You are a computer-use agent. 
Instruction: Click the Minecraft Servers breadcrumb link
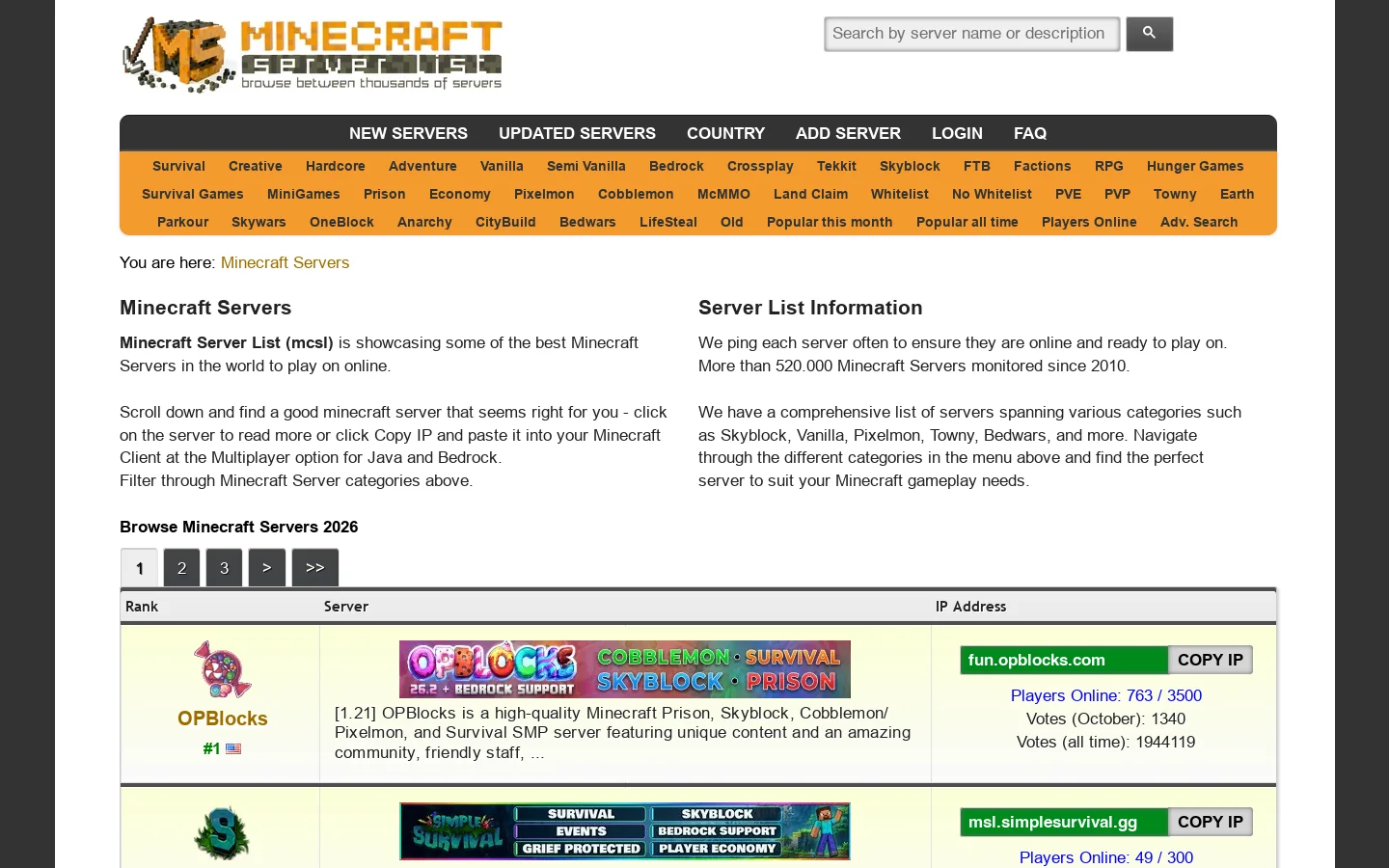(x=285, y=262)
